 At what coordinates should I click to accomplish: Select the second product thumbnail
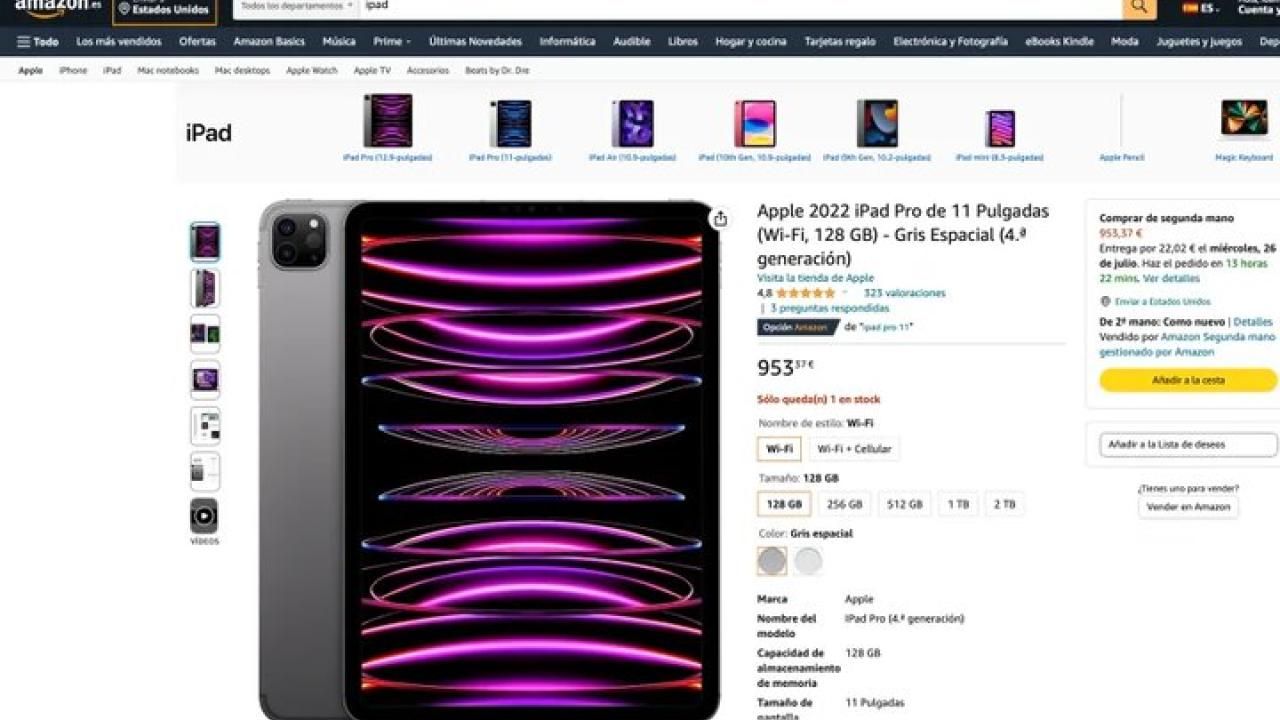(x=205, y=288)
